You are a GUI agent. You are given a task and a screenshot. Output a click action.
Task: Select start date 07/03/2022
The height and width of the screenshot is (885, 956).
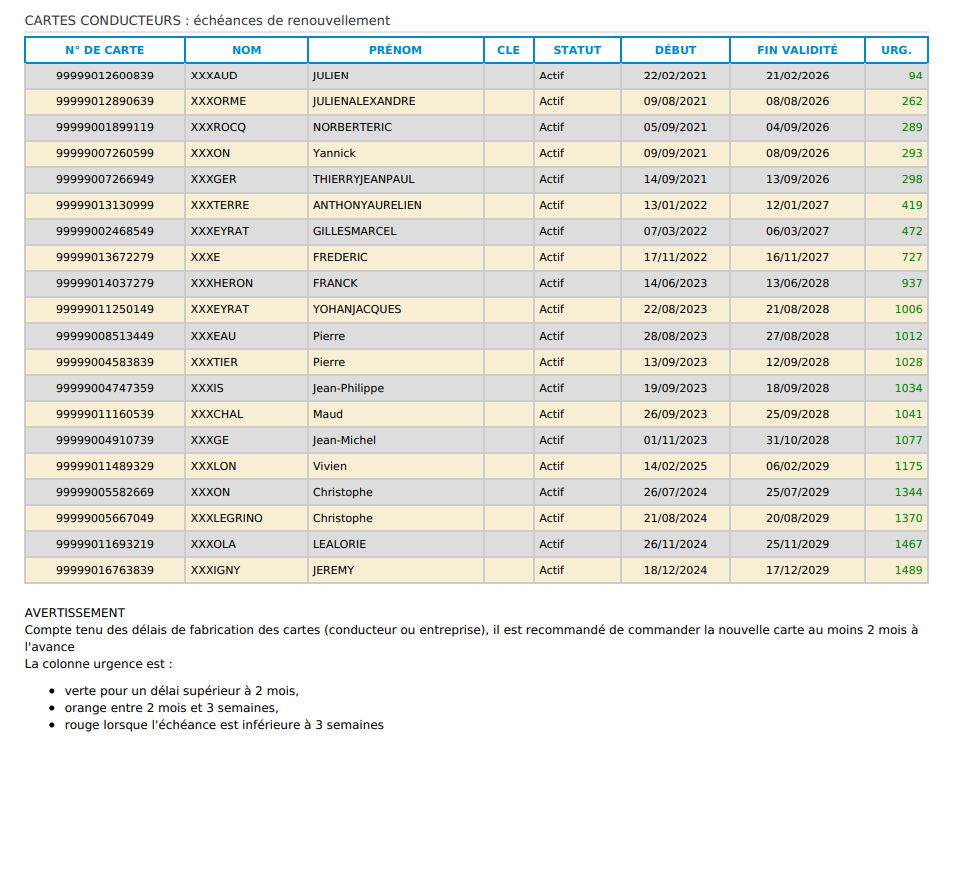click(x=675, y=231)
